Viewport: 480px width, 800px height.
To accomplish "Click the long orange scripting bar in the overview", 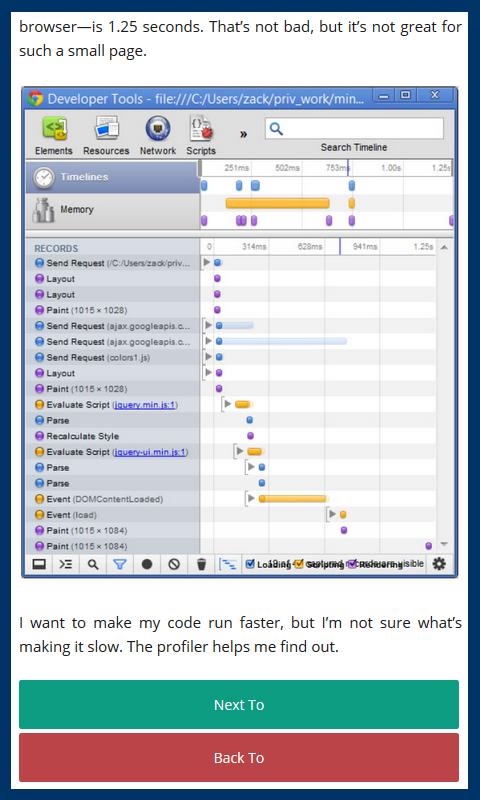I will [277, 204].
